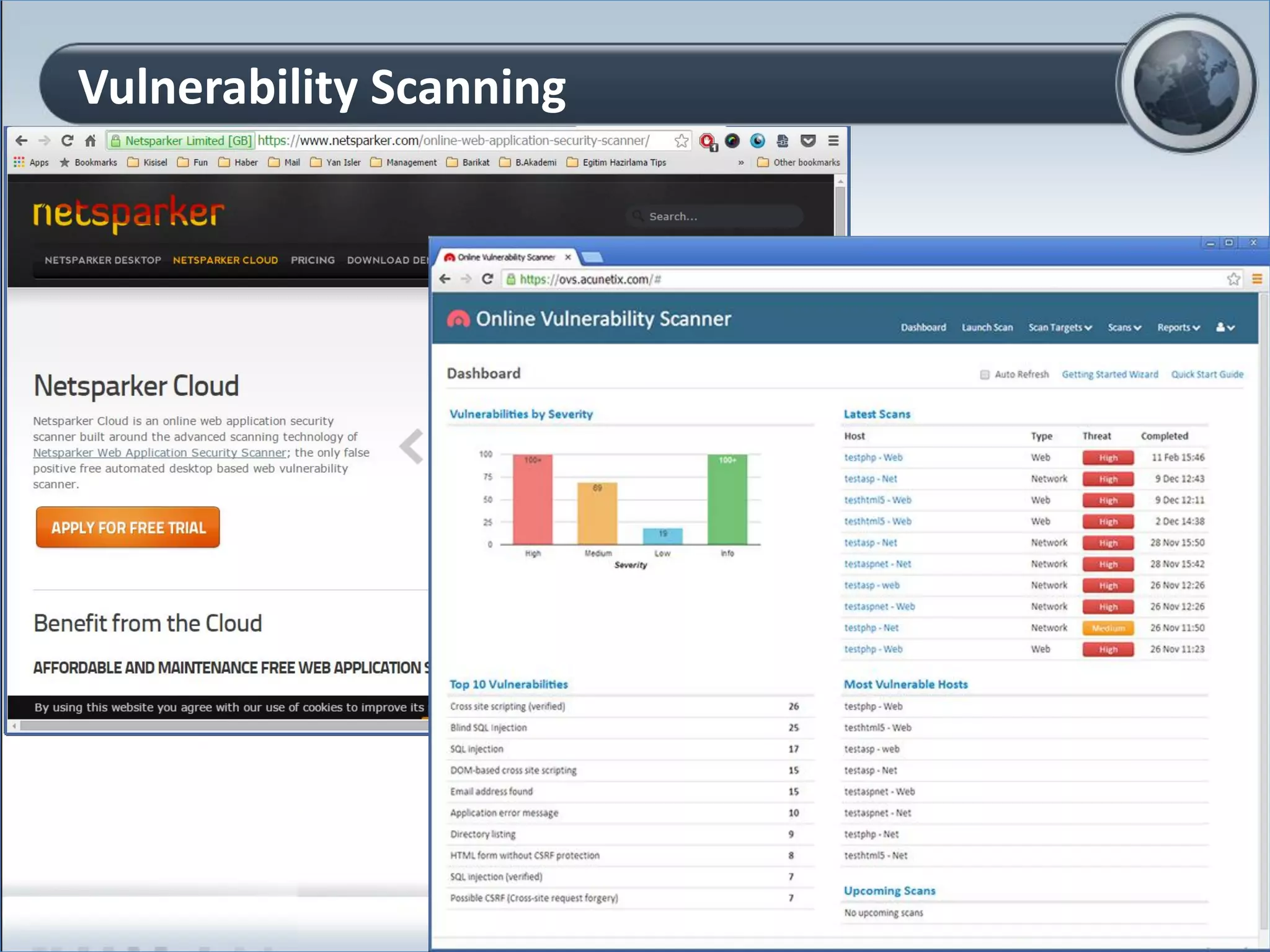Expand Scans dropdown menu

(x=1124, y=327)
